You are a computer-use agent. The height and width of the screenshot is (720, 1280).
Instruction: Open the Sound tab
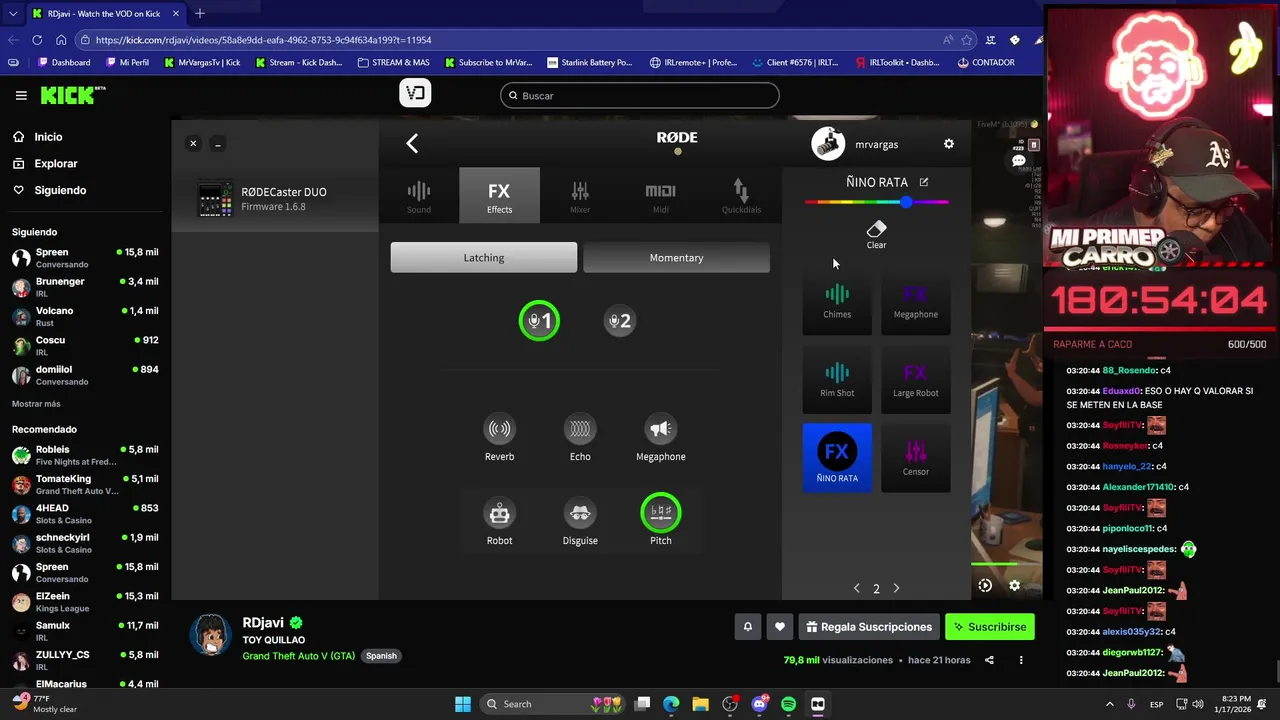point(419,196)
